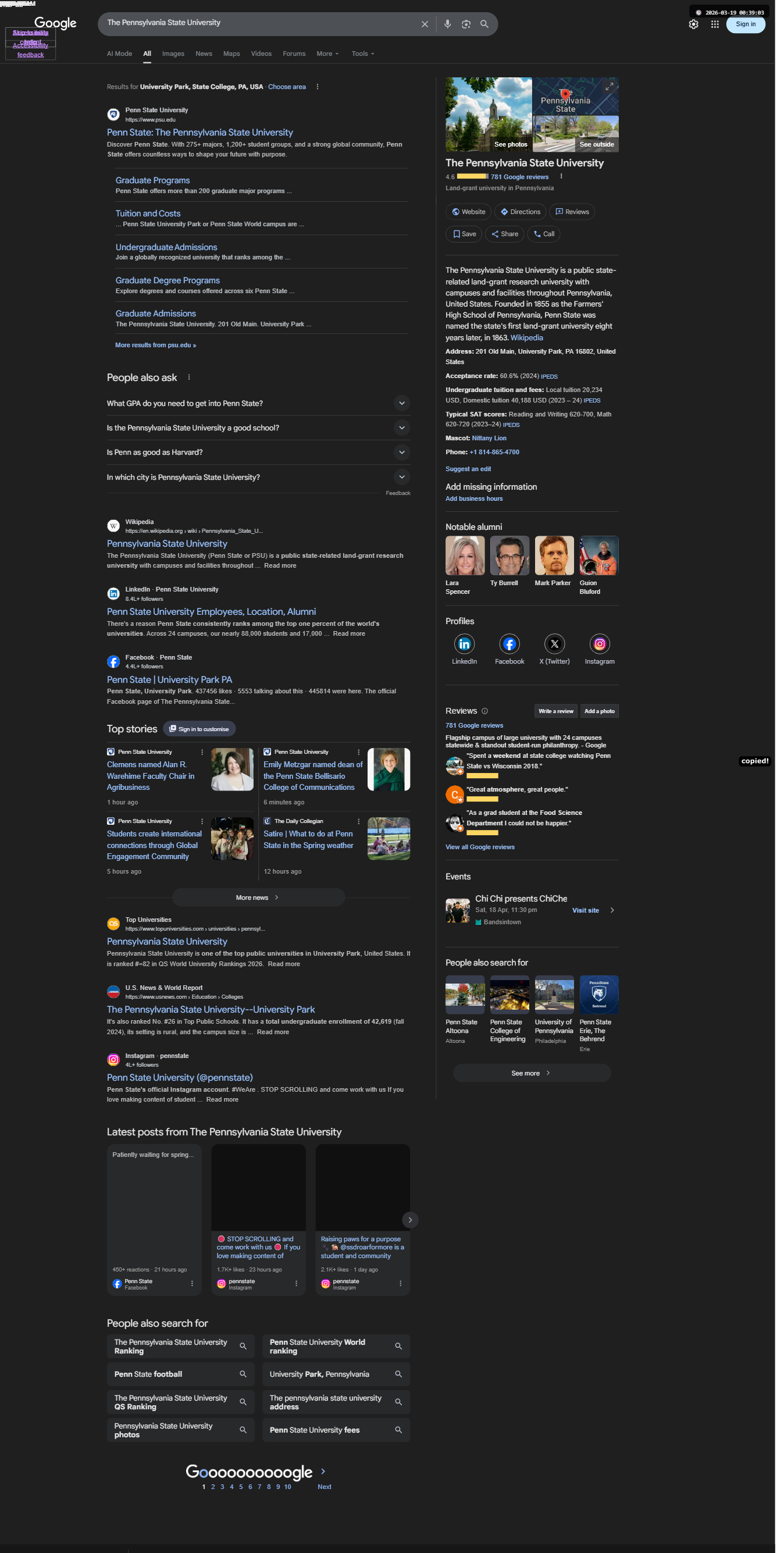This screenshot has height=1553, width=784.
Task: Open quick settings gear icon
Action: pyautogui.click(x=694, y=24)
